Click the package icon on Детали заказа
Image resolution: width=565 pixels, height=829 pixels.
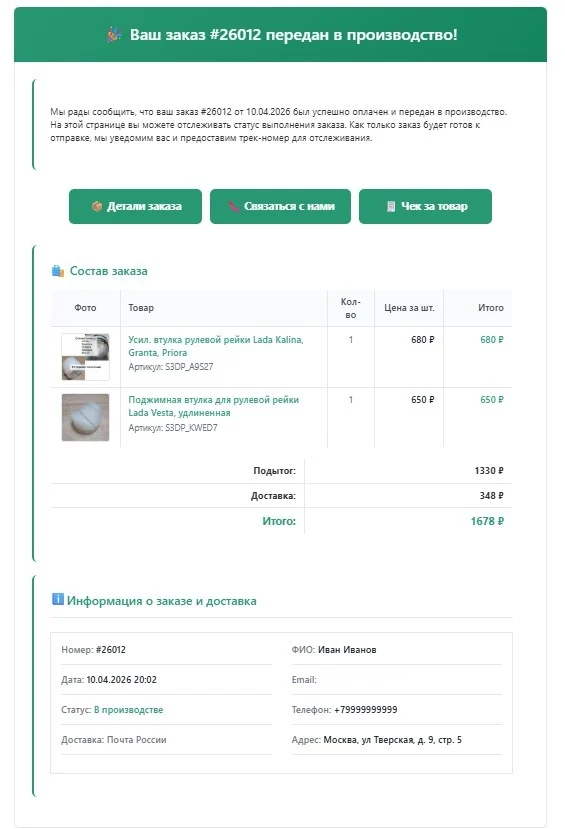[x=97, y=206]
